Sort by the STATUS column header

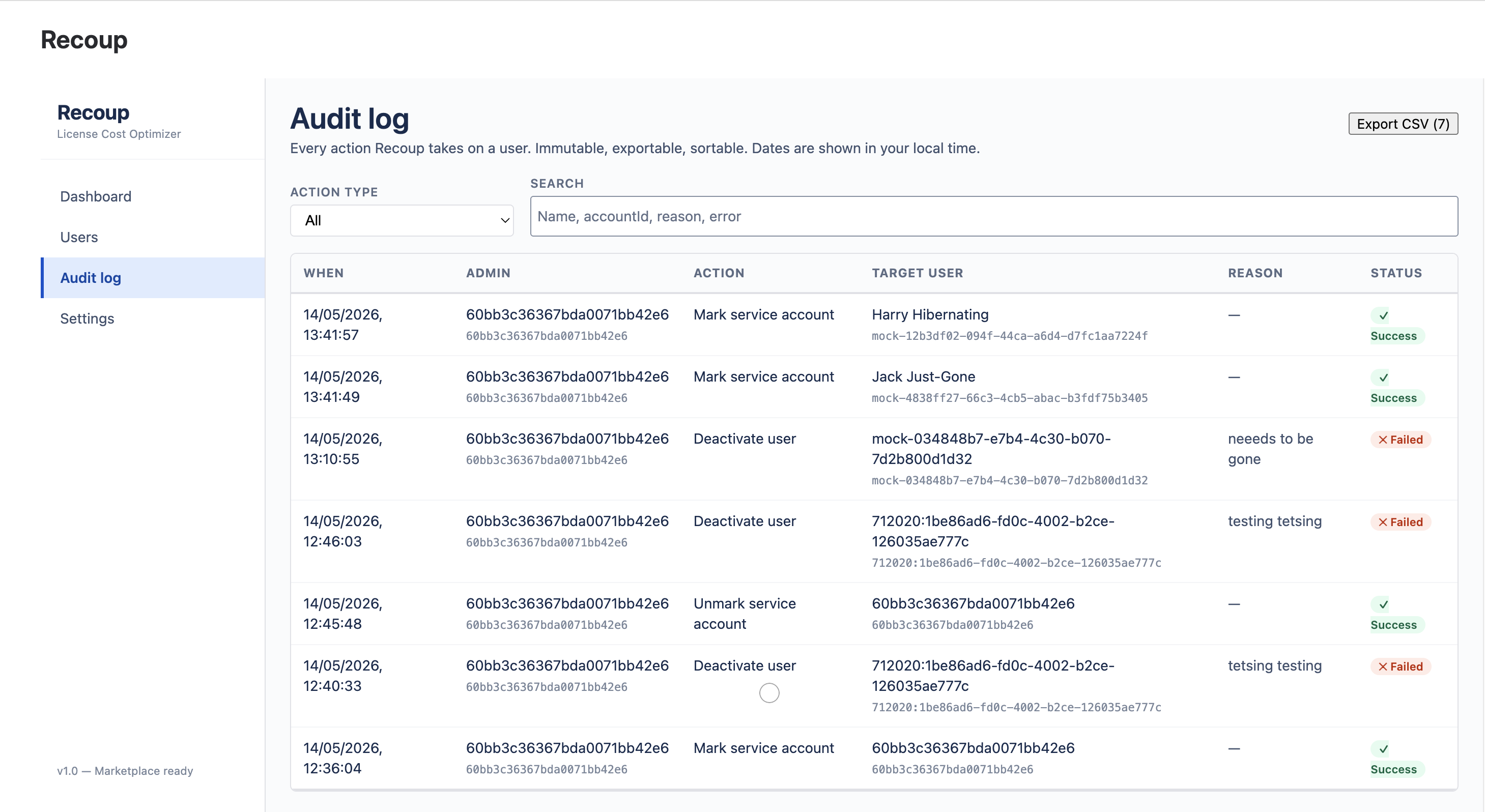(x=1395, y=273)
